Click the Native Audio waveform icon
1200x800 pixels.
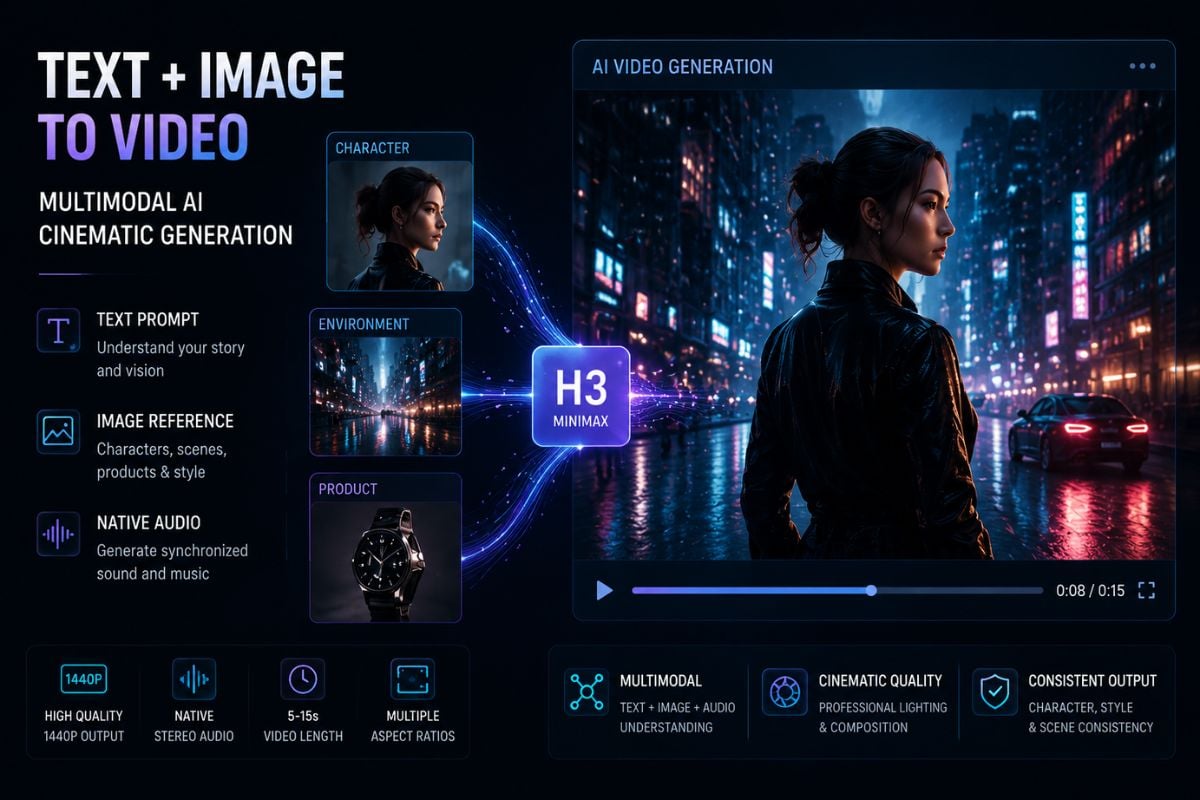(58, 533)
